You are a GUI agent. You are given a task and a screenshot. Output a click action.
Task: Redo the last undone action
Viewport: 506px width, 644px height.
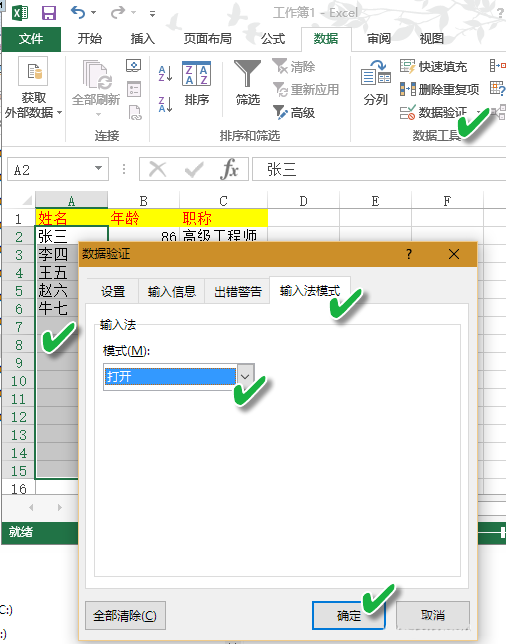[x=118, y=12]
